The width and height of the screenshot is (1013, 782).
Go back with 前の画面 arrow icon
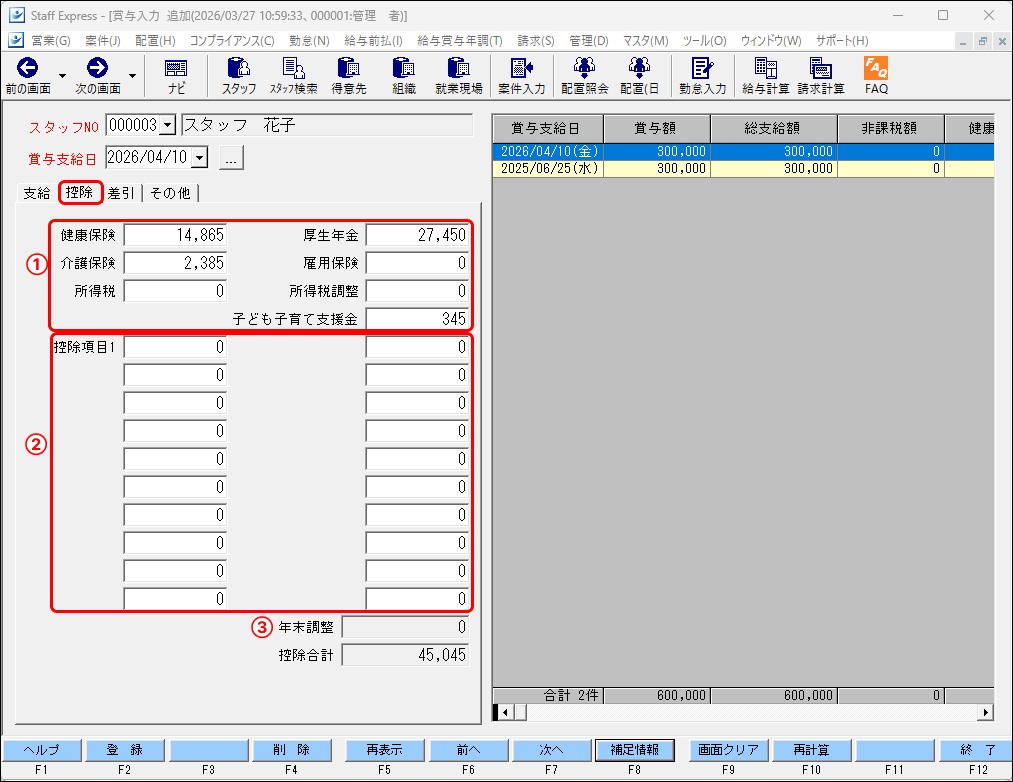coord(27,69)
